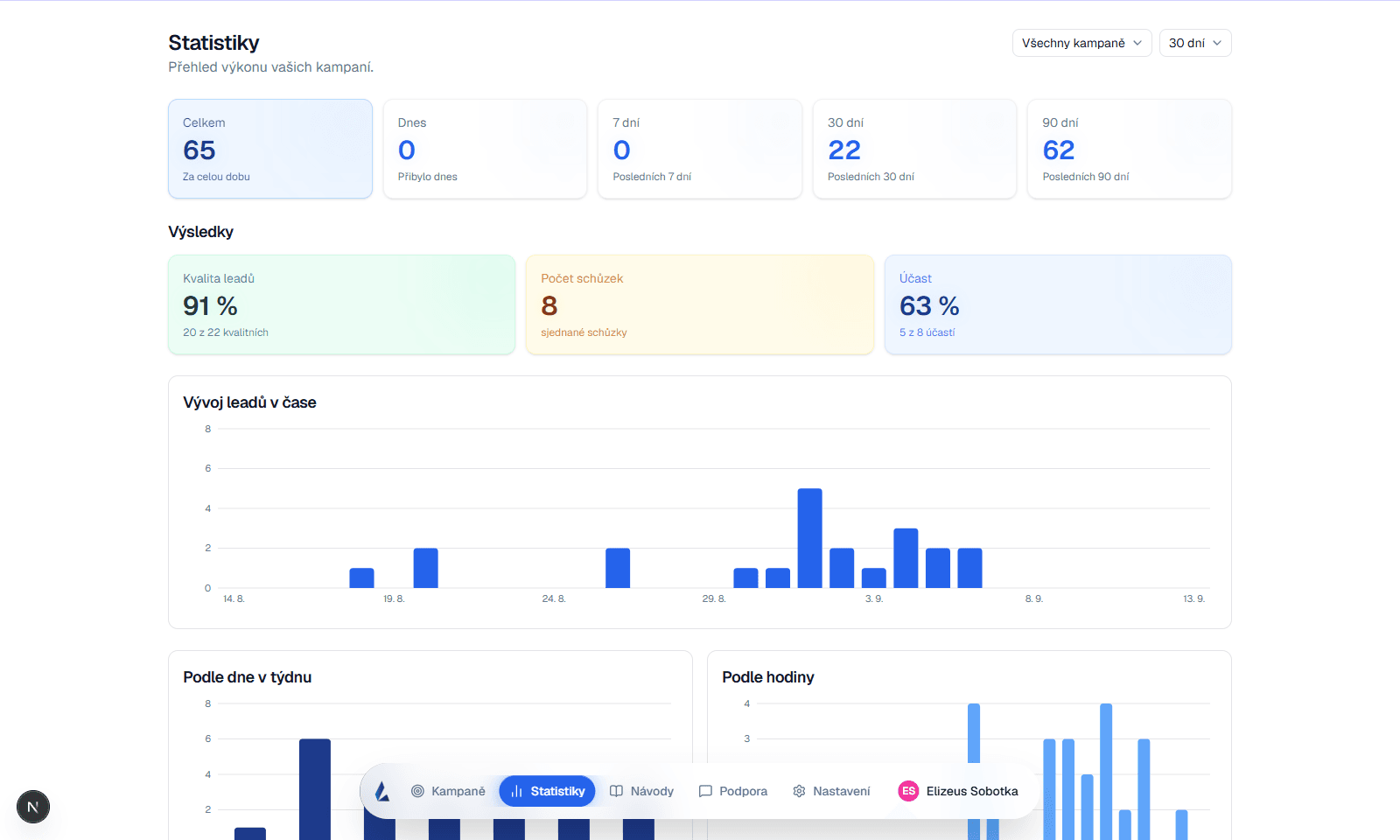Select the Celkem 65 stat card
The width and height of the screenshot is (1400, 840).
pos(270,149)
